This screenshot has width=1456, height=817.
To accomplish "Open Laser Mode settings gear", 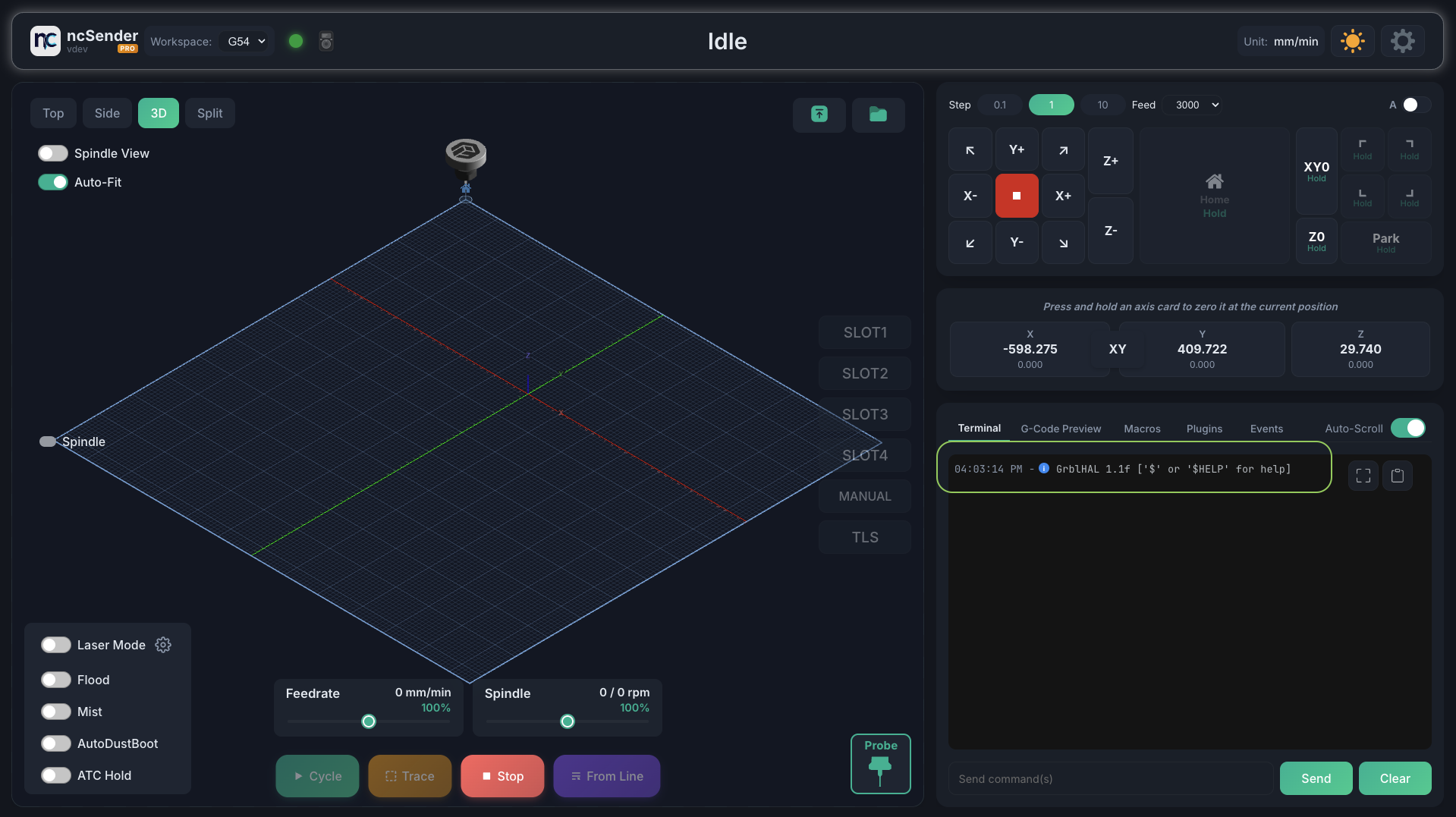I will pos(163,645).
